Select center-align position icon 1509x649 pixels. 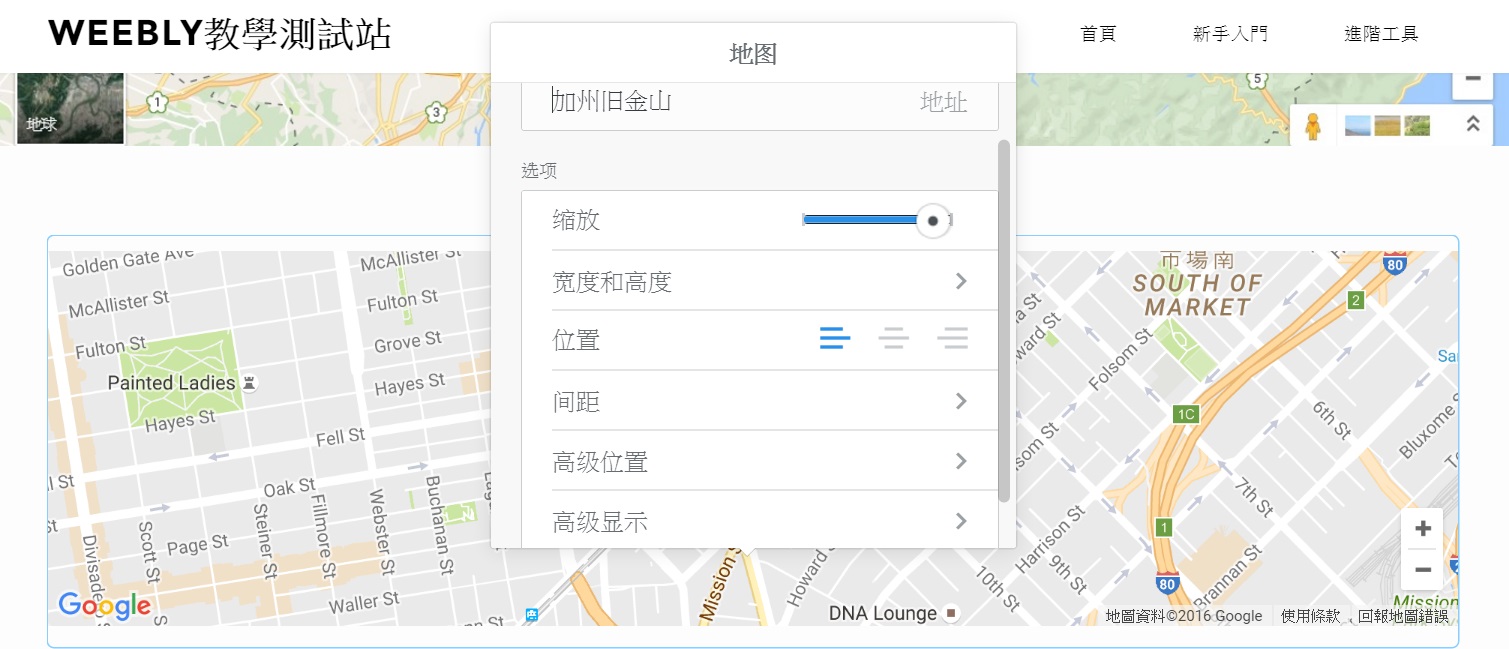click(893, 339)
